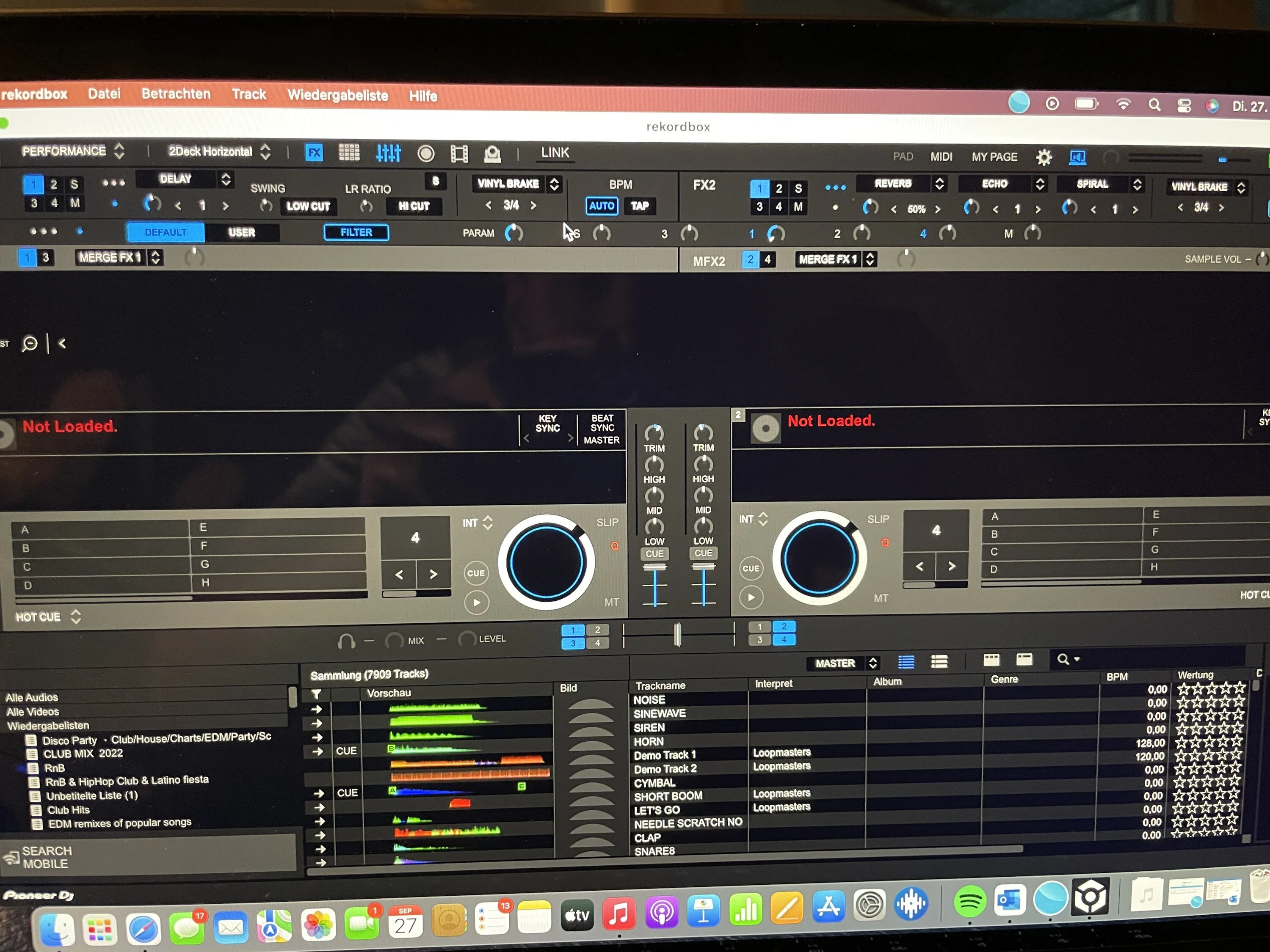Select the CLUB MIX 2022 playlist
The height and width of the screenshot is (952, 1270).
pos(83,754)
